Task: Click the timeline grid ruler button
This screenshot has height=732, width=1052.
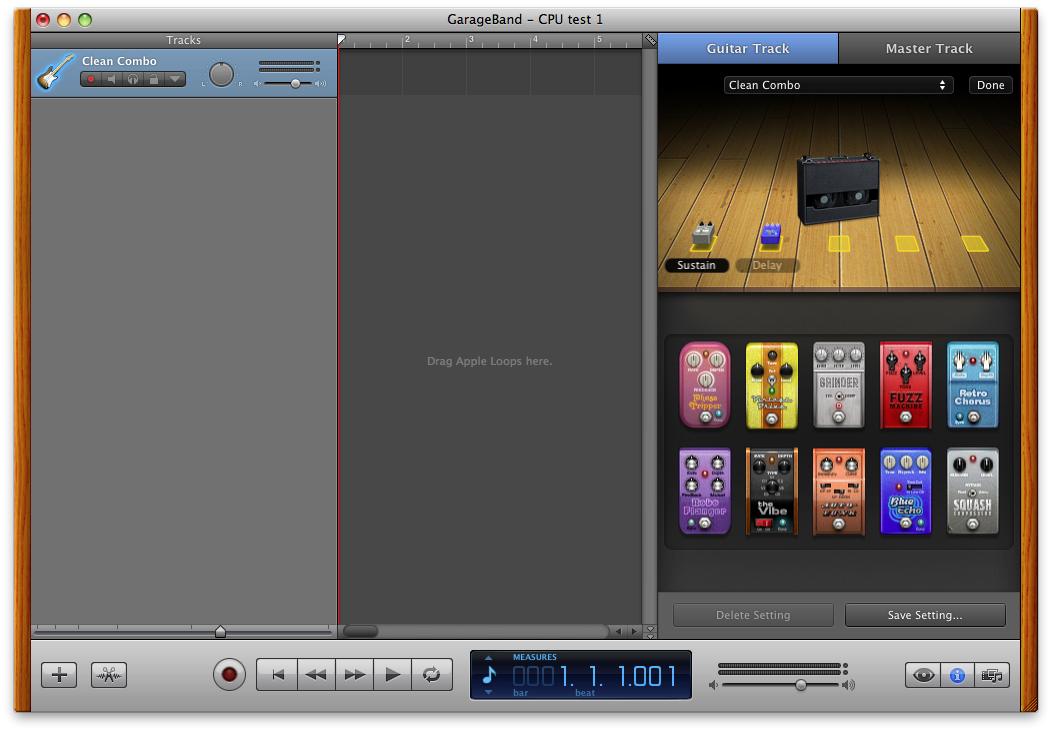Action: [x=650, y=40]
